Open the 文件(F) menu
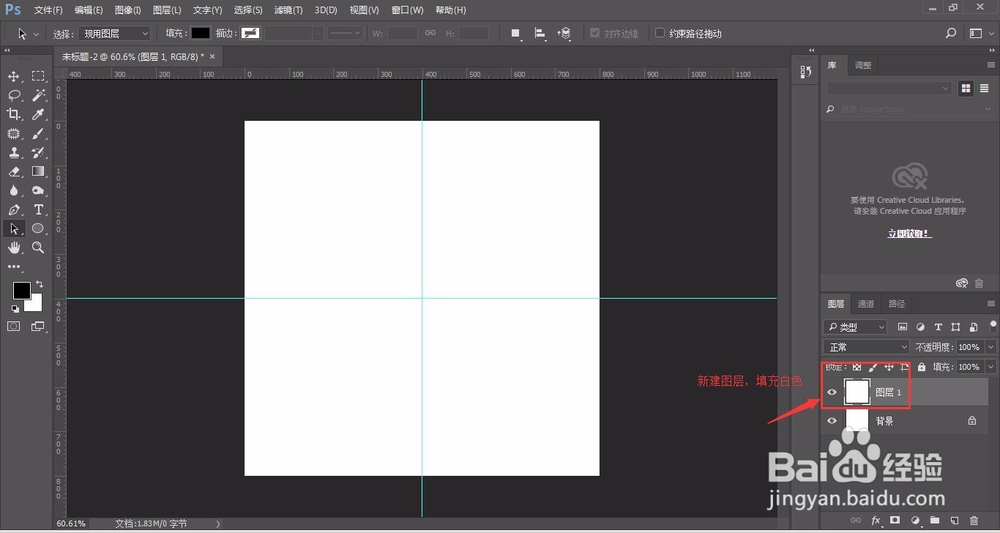1000x533 pixels. coord(48,10)
